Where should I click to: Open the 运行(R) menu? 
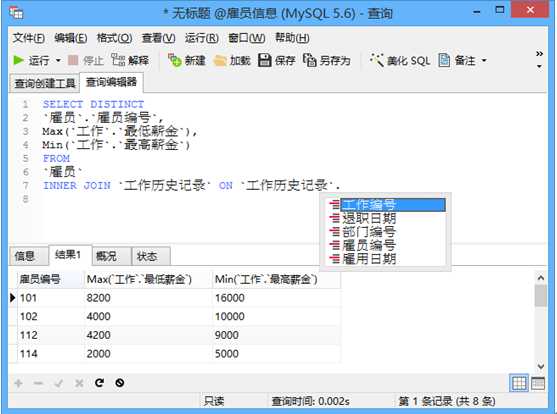(201, 38)
